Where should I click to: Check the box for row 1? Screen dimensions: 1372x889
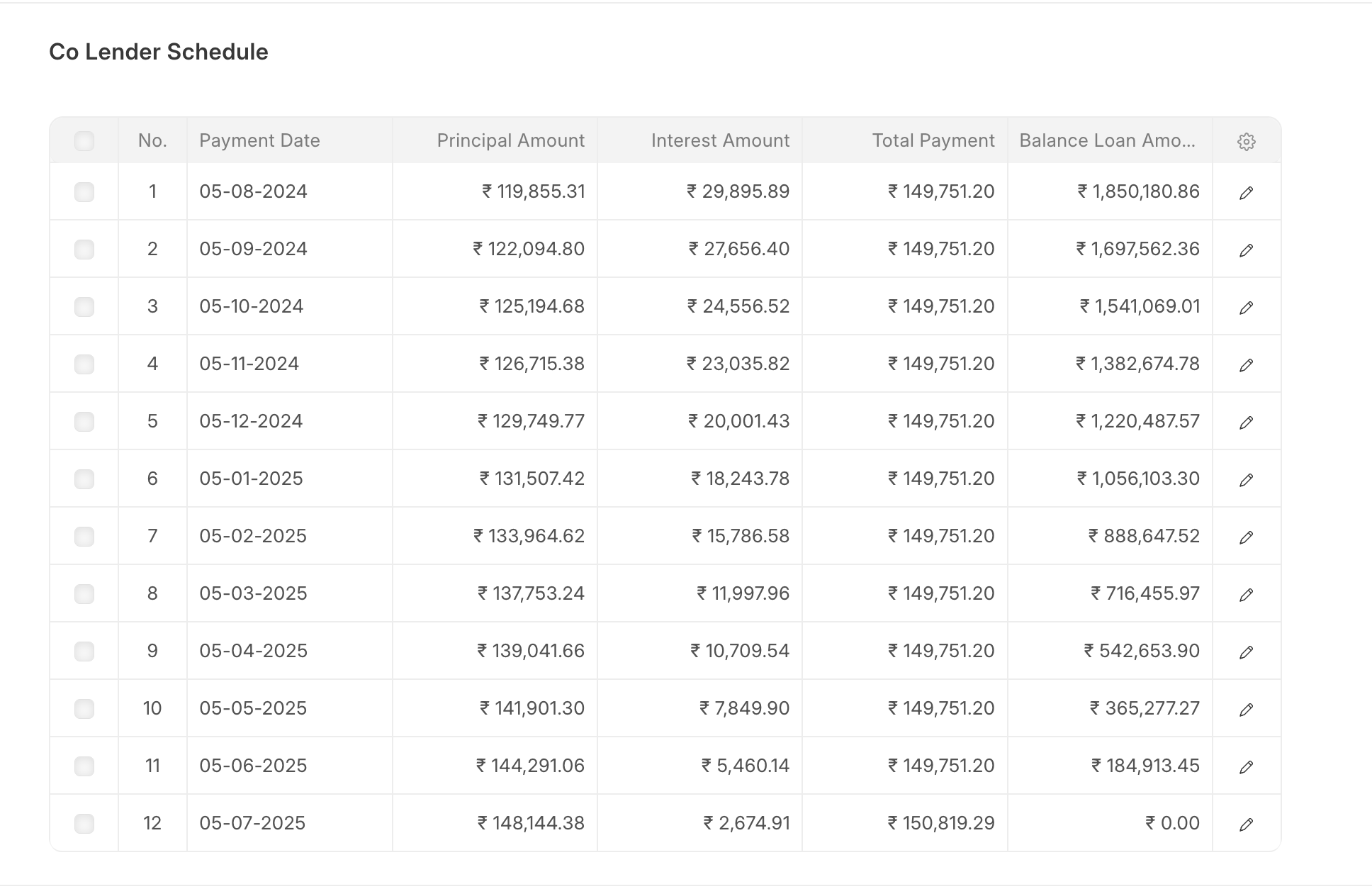[x=84, y=191]
